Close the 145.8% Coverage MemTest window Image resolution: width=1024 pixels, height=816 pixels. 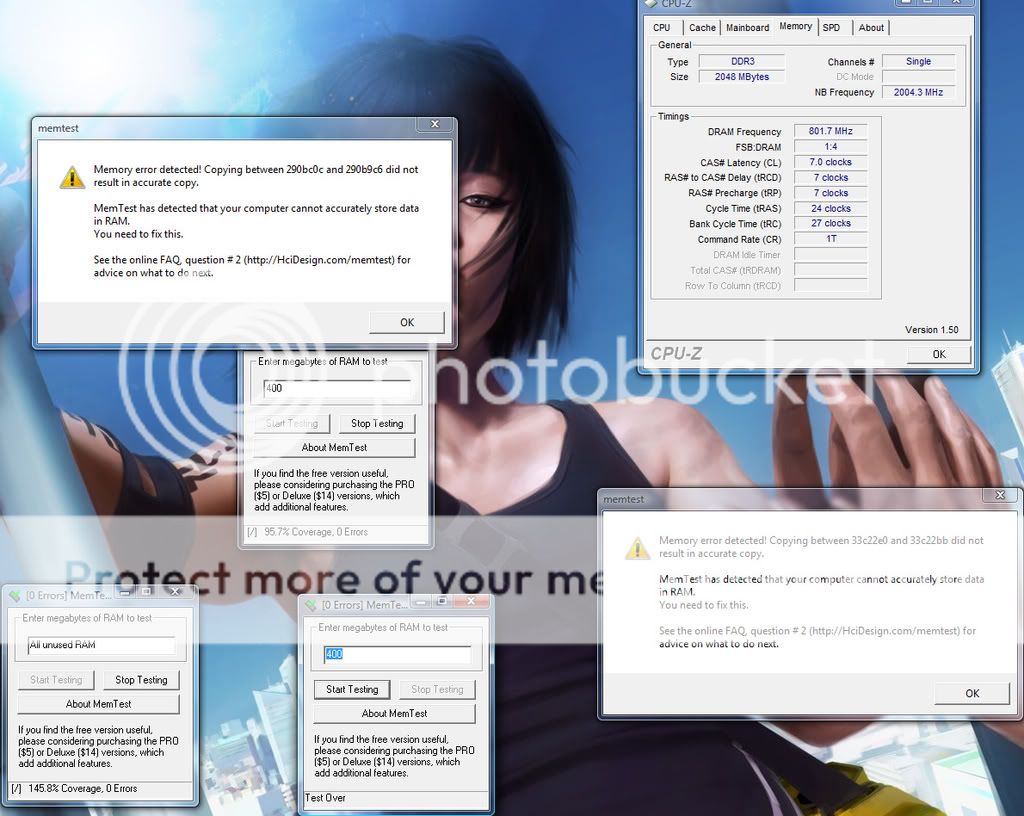tap(175, 591)
